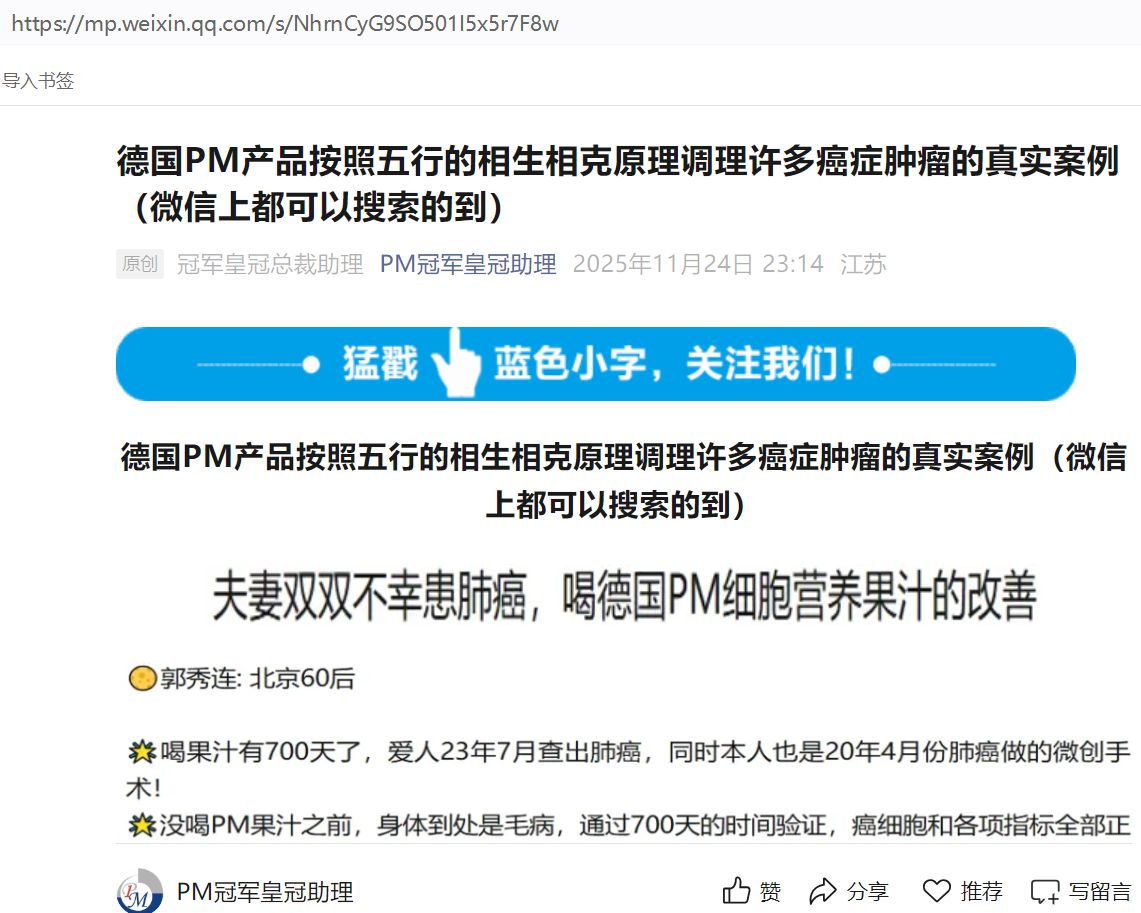Click the 江苏 location label
The height and width of the screenshot is (913, 1141).
point(863,264)
